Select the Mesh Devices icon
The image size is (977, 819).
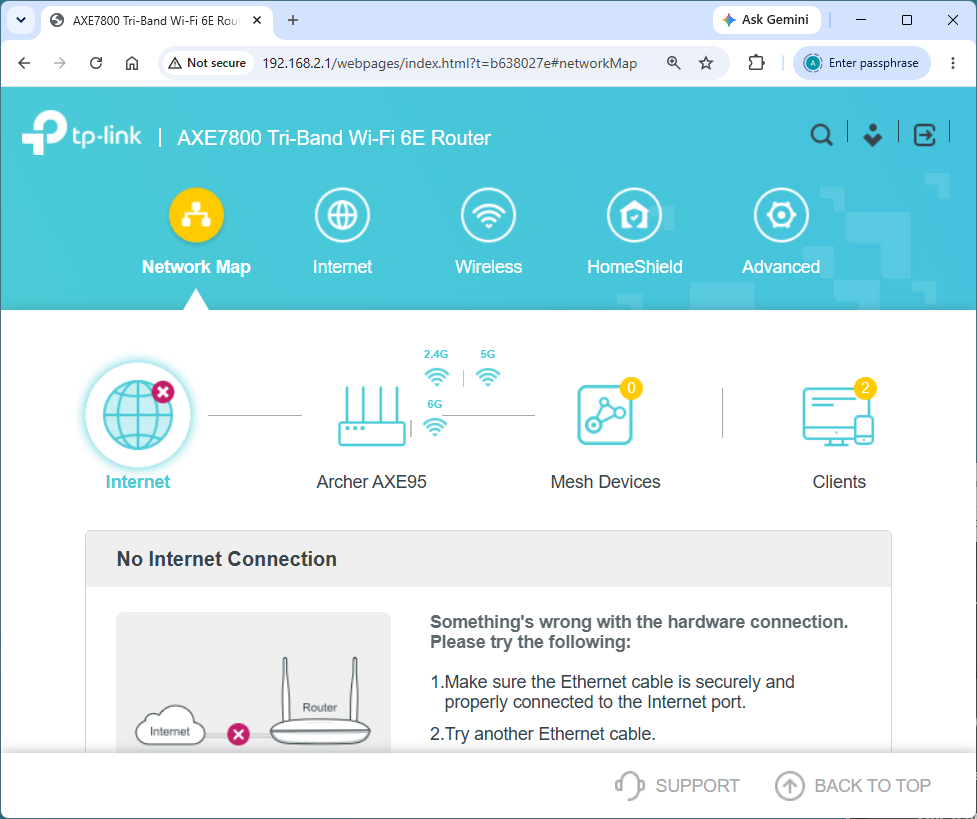pos(604,414)
